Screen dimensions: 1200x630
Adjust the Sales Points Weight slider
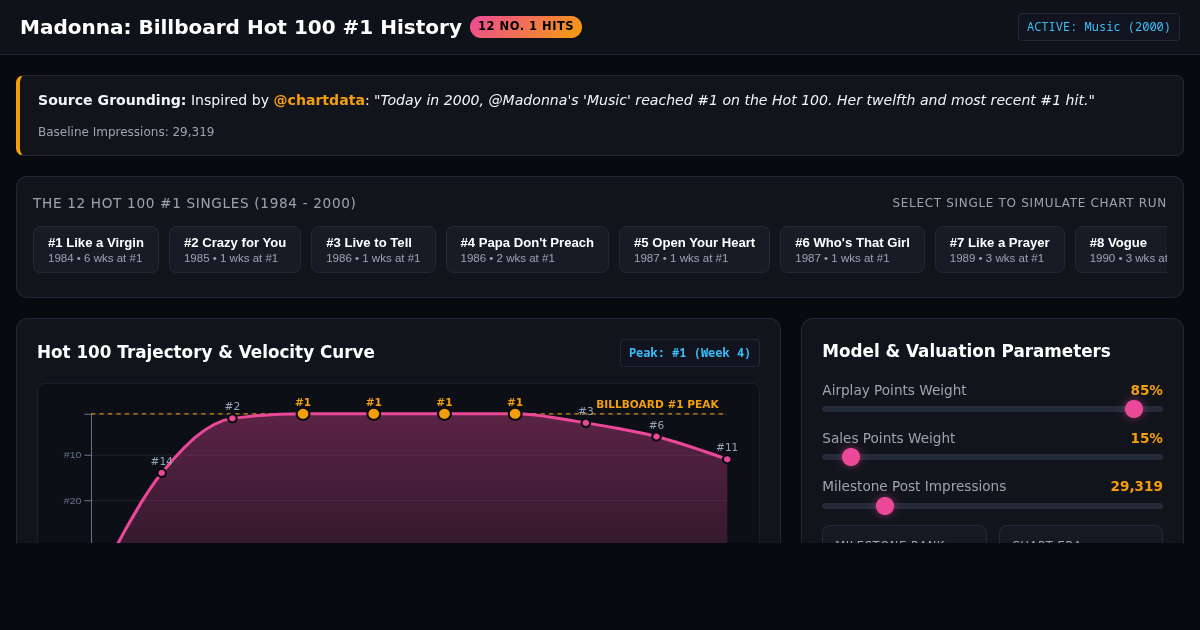point(992,457)
